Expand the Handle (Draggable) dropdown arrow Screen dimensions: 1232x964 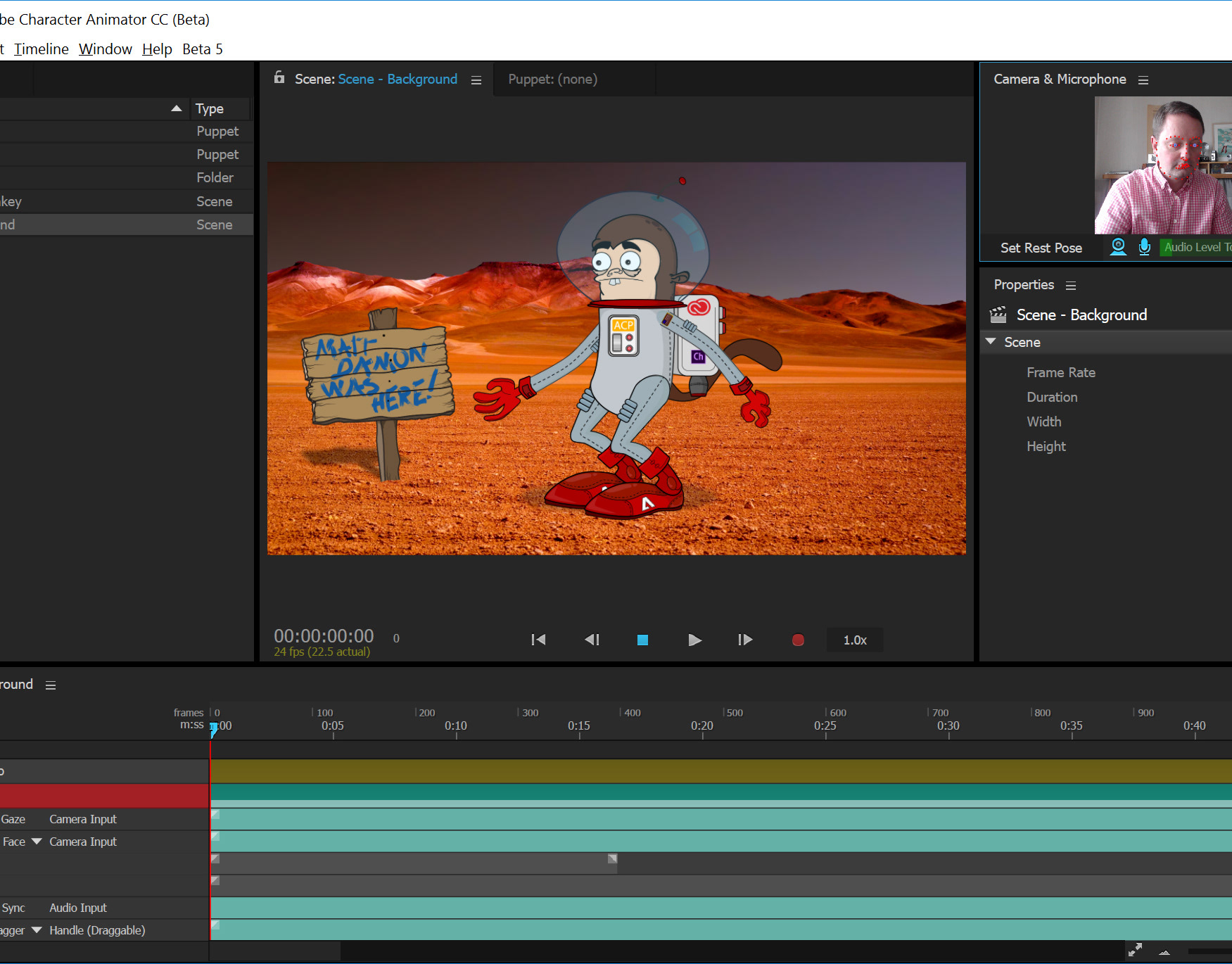(x=37, y=930)
